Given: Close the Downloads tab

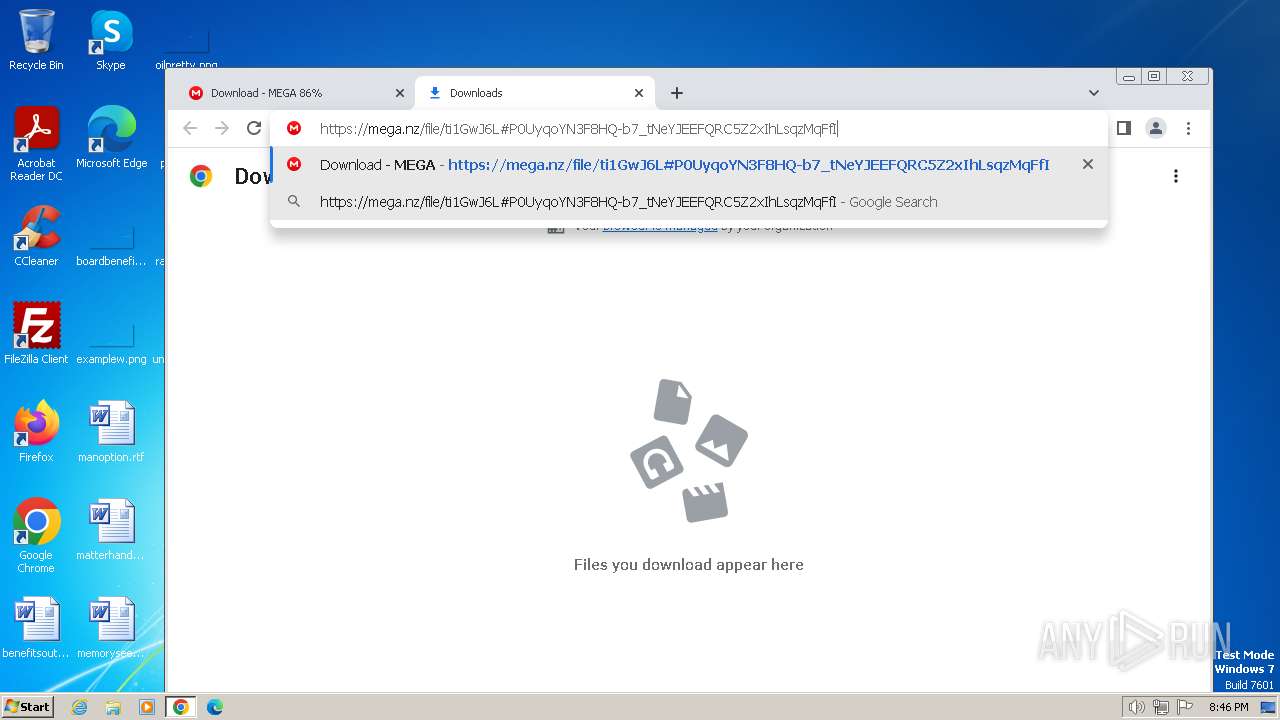Looking at the screenshot, I should [x=639, y=93].
